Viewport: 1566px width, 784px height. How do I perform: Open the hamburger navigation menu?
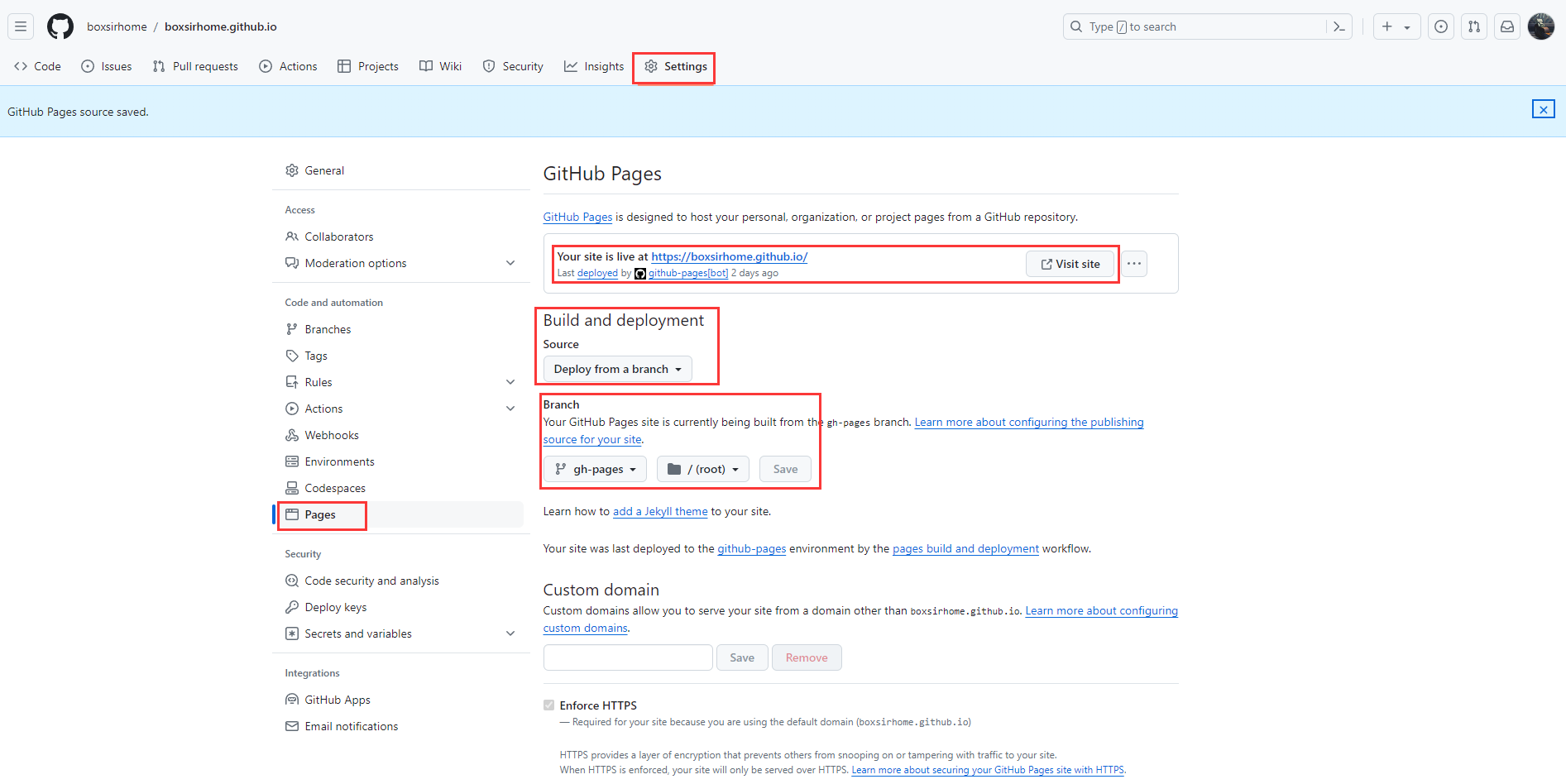click(x=21, y=26)
